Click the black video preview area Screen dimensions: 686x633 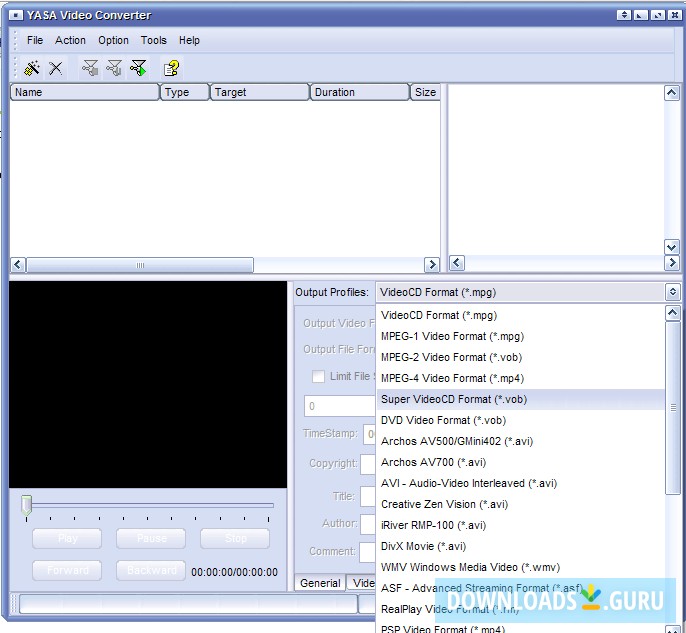[148, 384]
